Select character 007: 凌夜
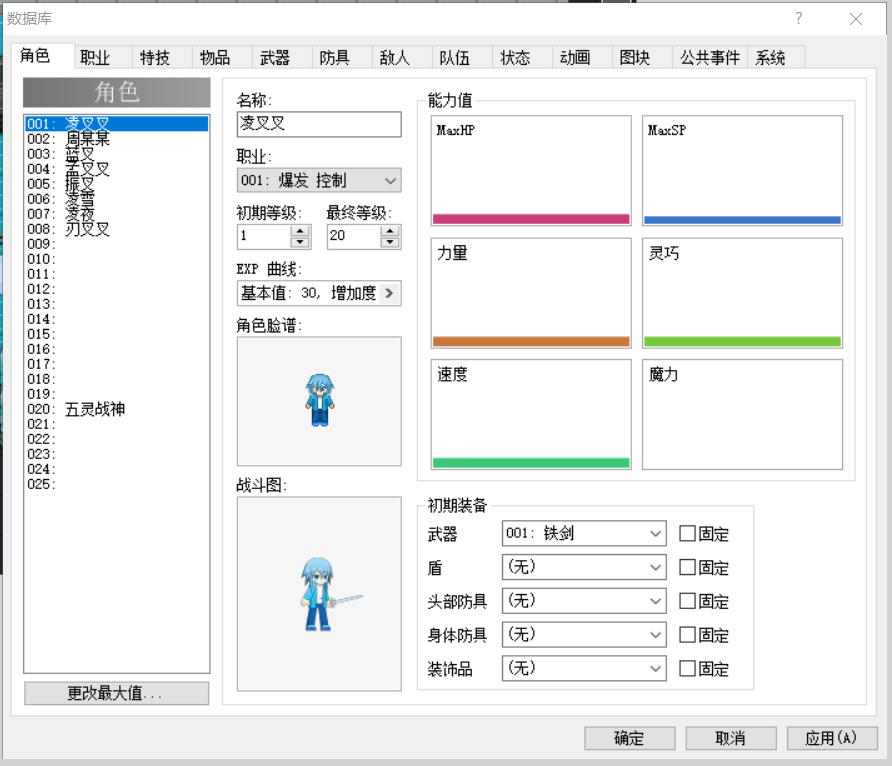Viewport: 892px width, 766px height. pyautogui.click(x=117, y=214)
